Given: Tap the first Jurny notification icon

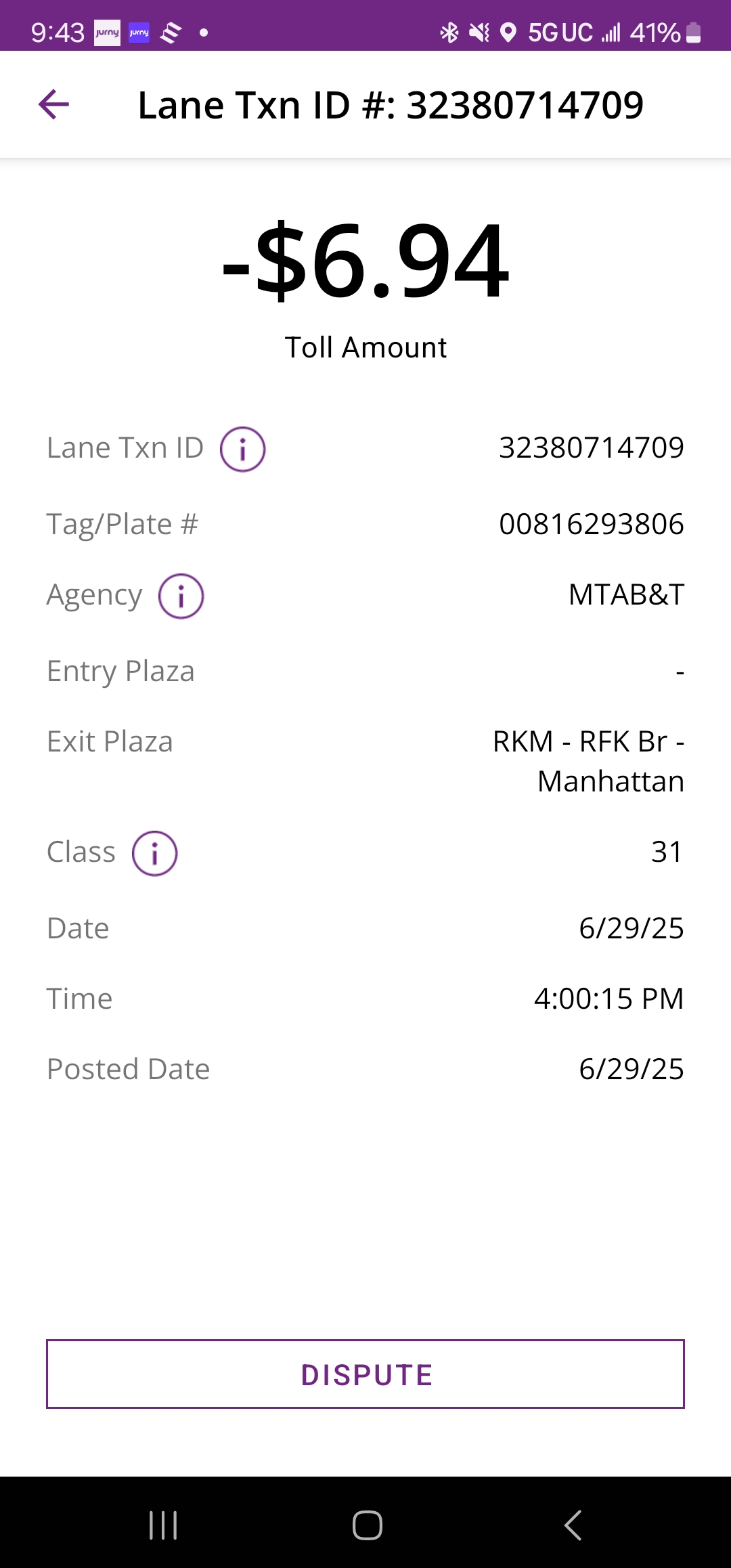Looking at the screenshot, I should coord(107,32).
